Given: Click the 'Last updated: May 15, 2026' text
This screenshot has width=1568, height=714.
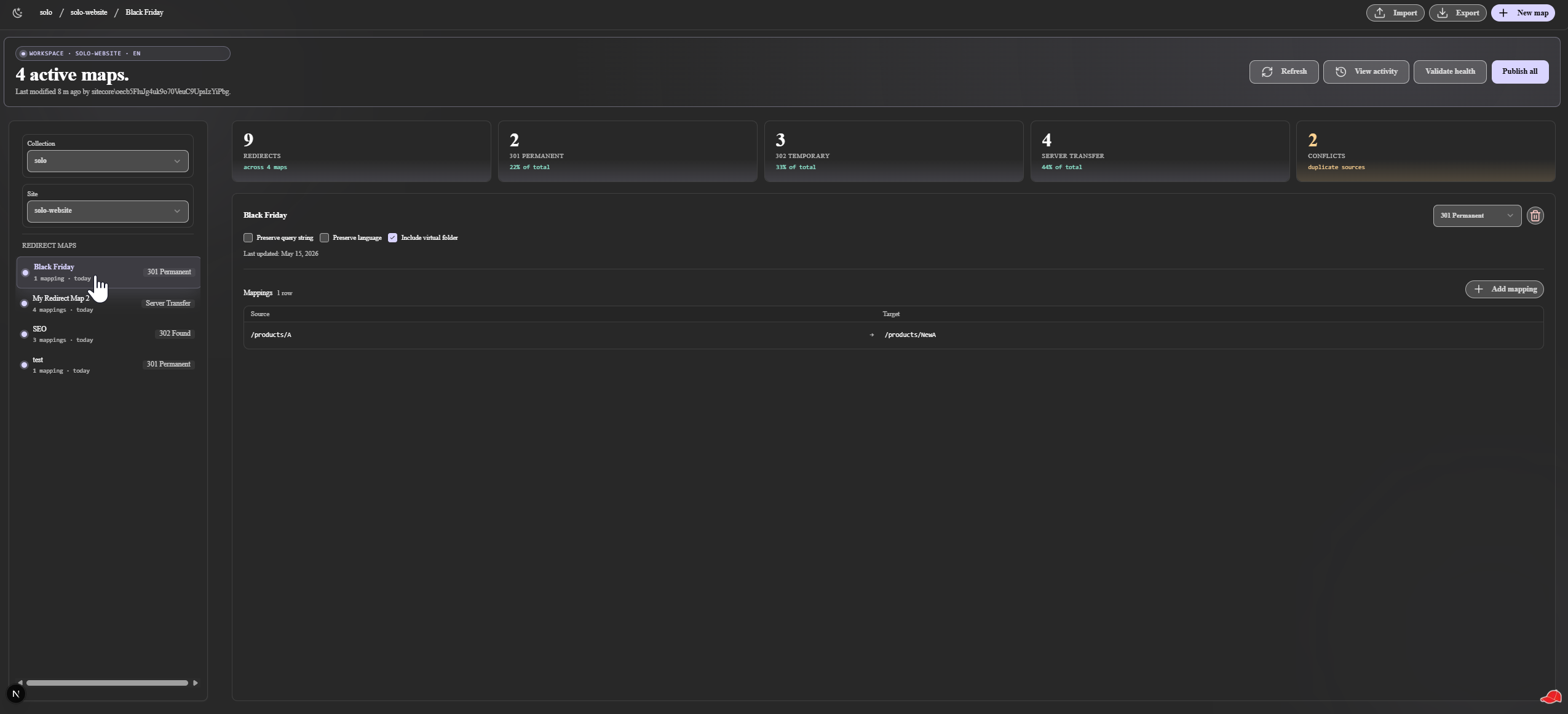Looking at the screenshot, I should tap(281, 254).
